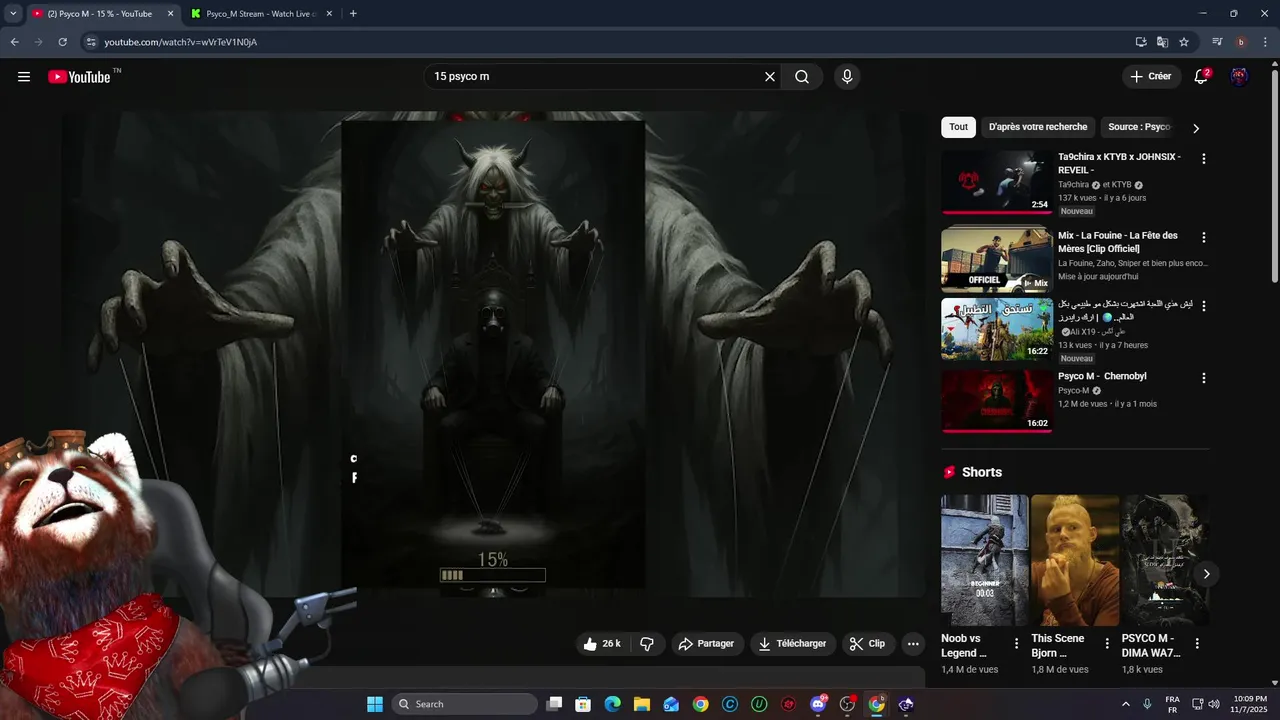Open options for La Fouine mix
This screenshot has height=720, width=1280.
1203,238
